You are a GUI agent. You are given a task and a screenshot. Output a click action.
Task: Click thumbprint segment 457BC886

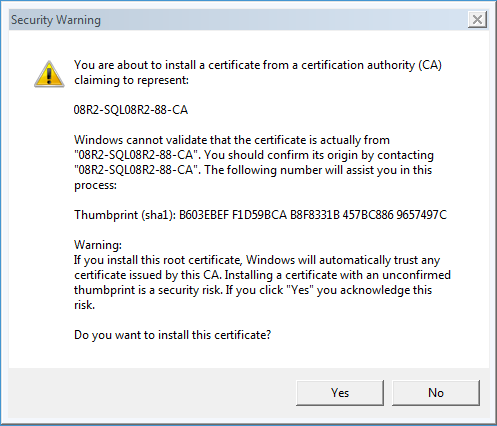368,215
